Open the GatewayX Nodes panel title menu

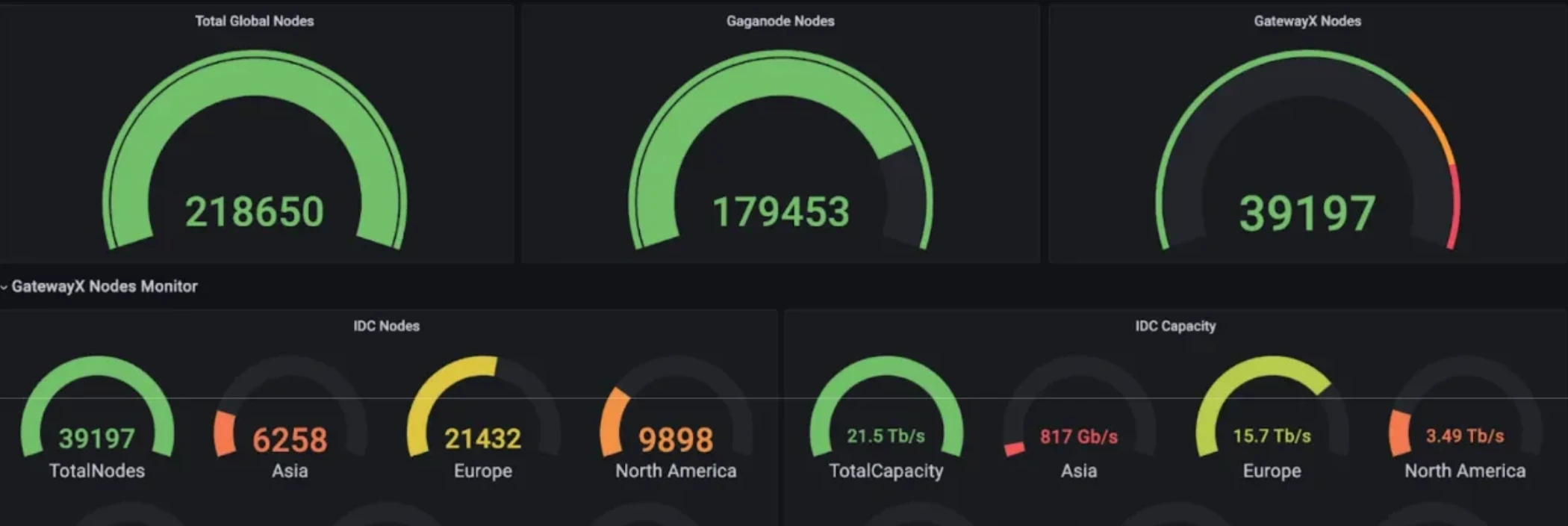[x=1307, y=21]
